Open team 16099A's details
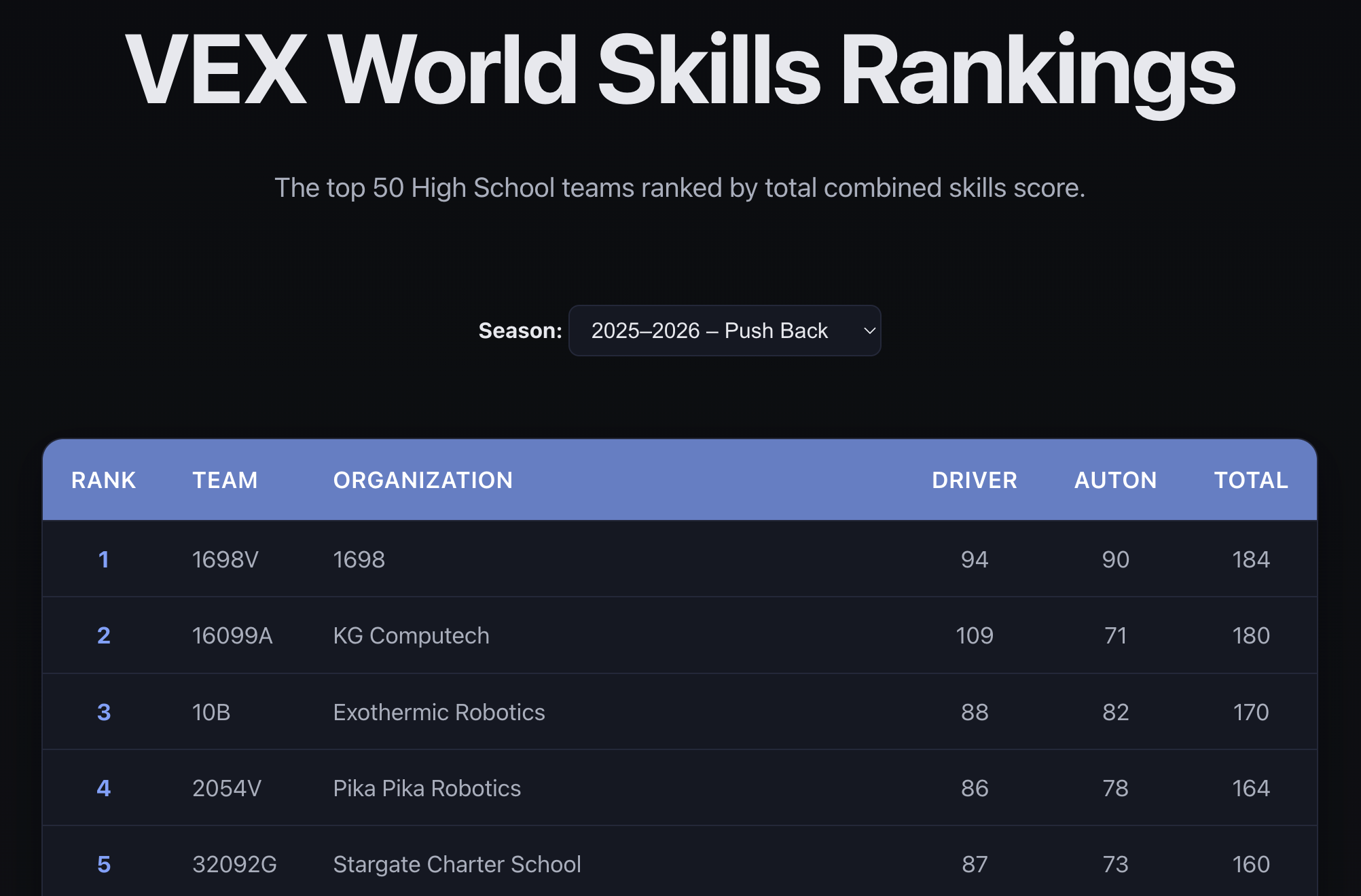The height and width of the screenshot is (896, 1361). click(233, 636)
